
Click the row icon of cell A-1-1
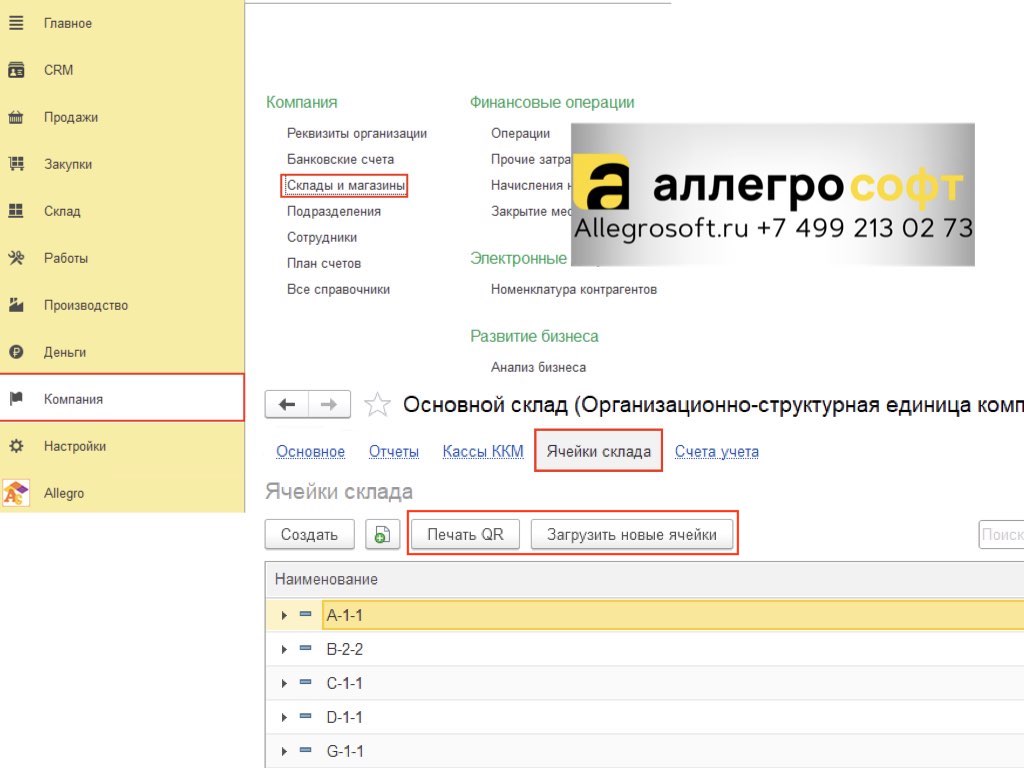[x=305, y=615]
